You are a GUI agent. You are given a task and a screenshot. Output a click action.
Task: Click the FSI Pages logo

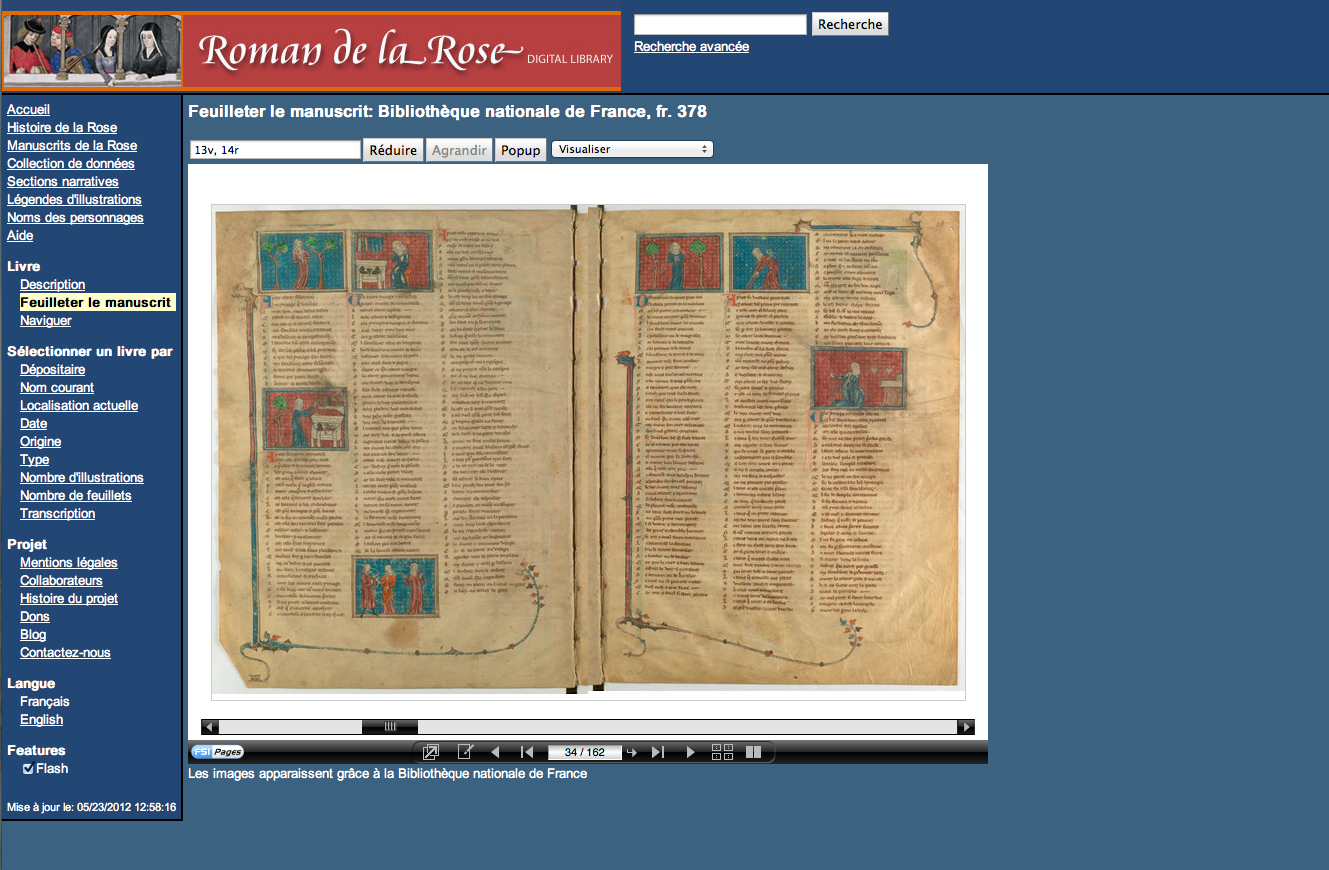click(217, 752)
